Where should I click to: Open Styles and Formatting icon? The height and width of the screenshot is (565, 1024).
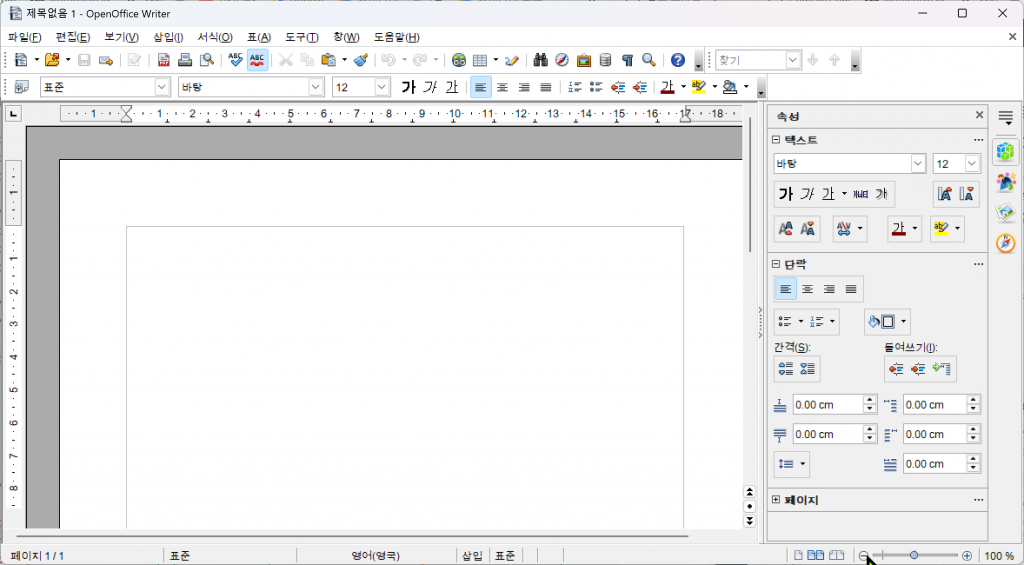pos(22,87)
